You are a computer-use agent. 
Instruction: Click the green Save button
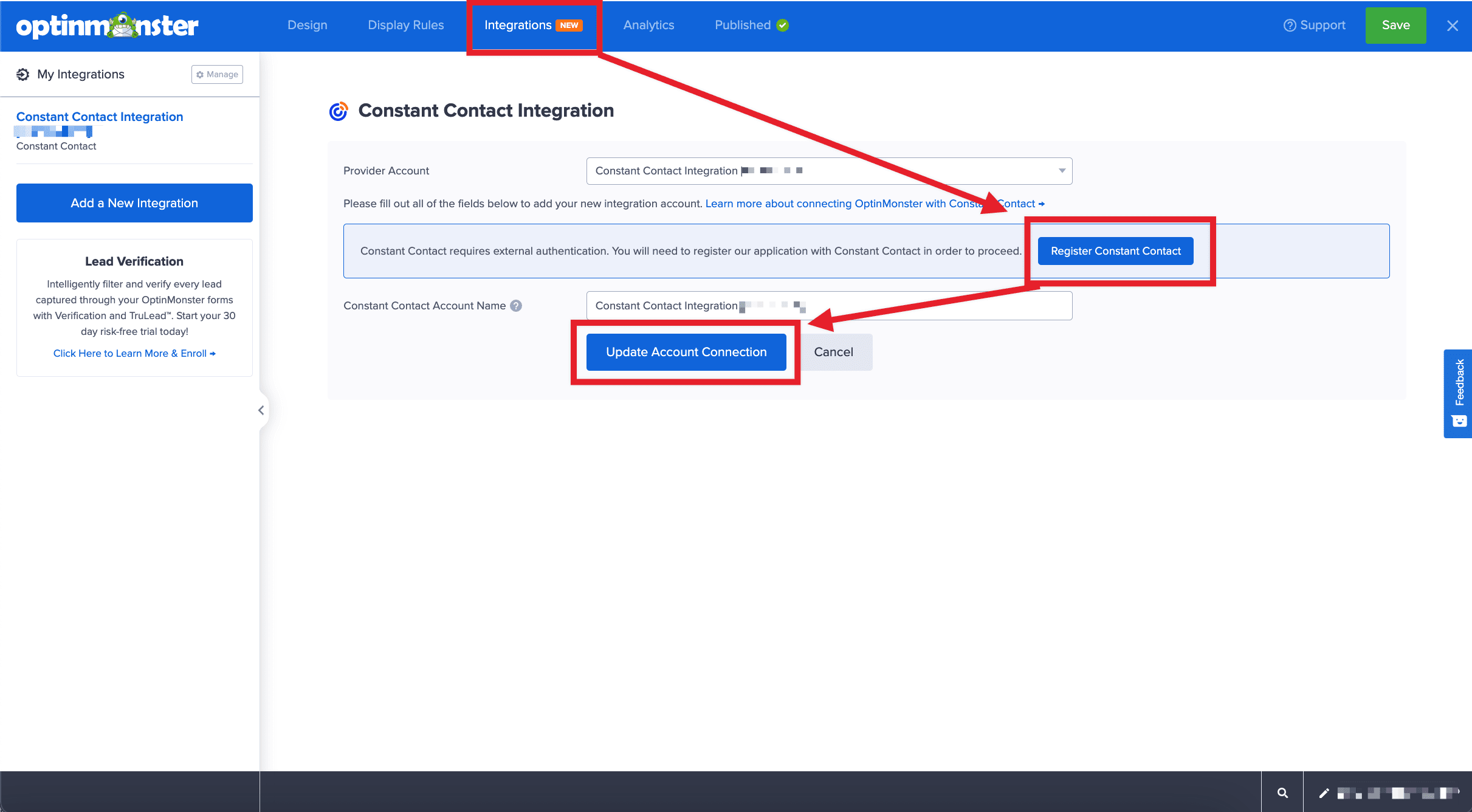[1395, 25]
